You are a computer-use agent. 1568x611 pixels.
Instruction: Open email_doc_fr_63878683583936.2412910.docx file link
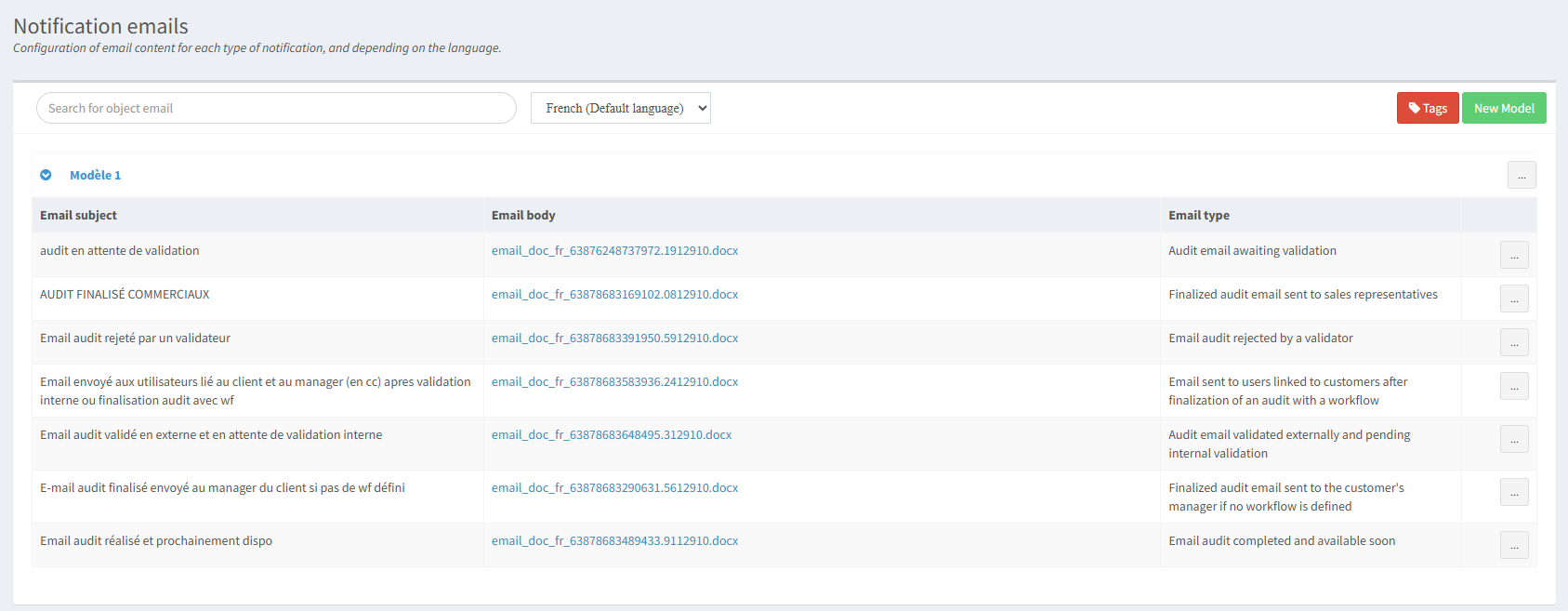click(x=614, y=381)
